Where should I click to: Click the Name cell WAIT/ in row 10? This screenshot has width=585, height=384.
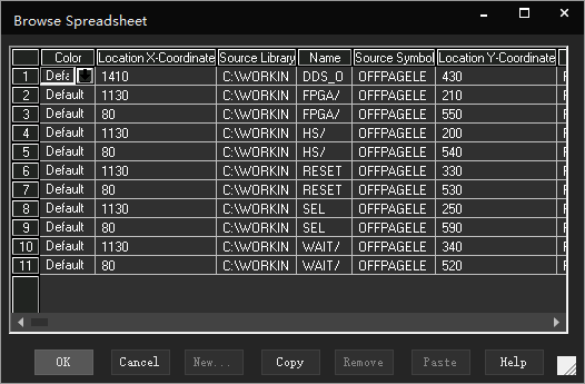[325, 247]
